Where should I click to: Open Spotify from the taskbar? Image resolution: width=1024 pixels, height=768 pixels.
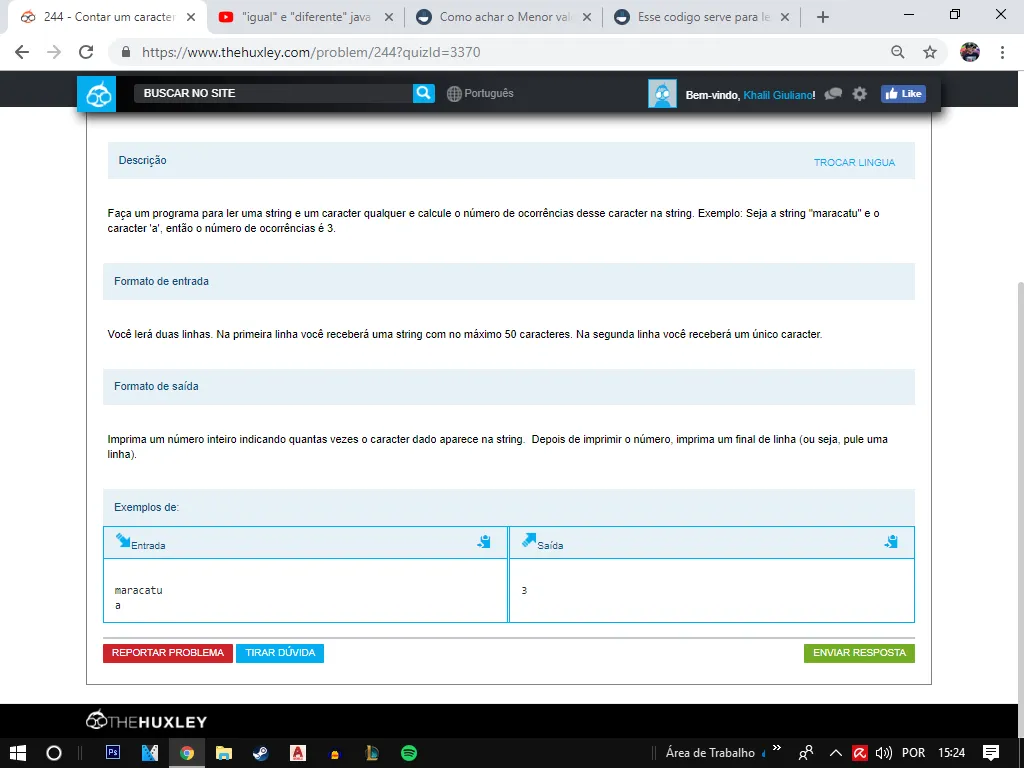pyautogui.click(x=409, y=753)
